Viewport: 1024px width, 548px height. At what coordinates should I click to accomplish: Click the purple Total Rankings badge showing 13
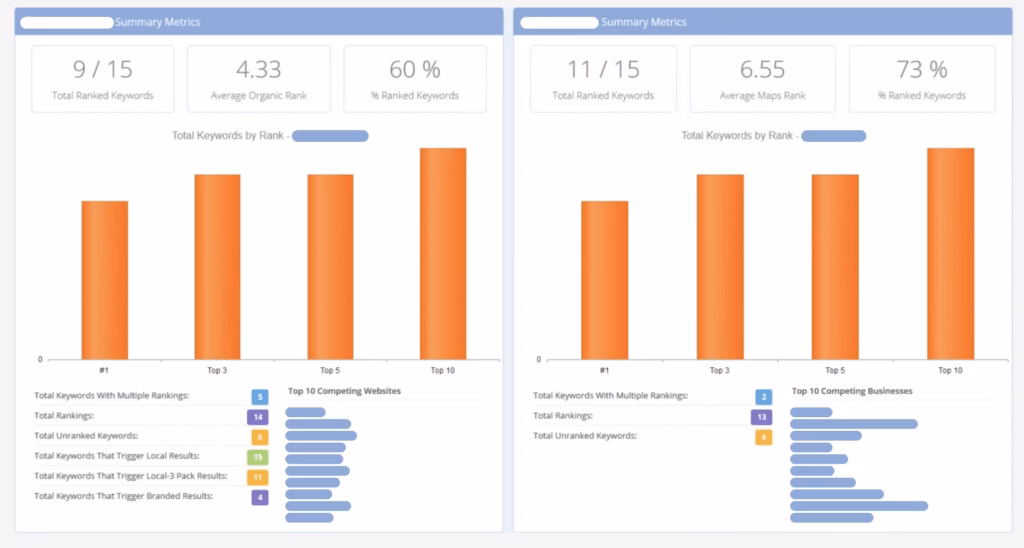(762, 417)
